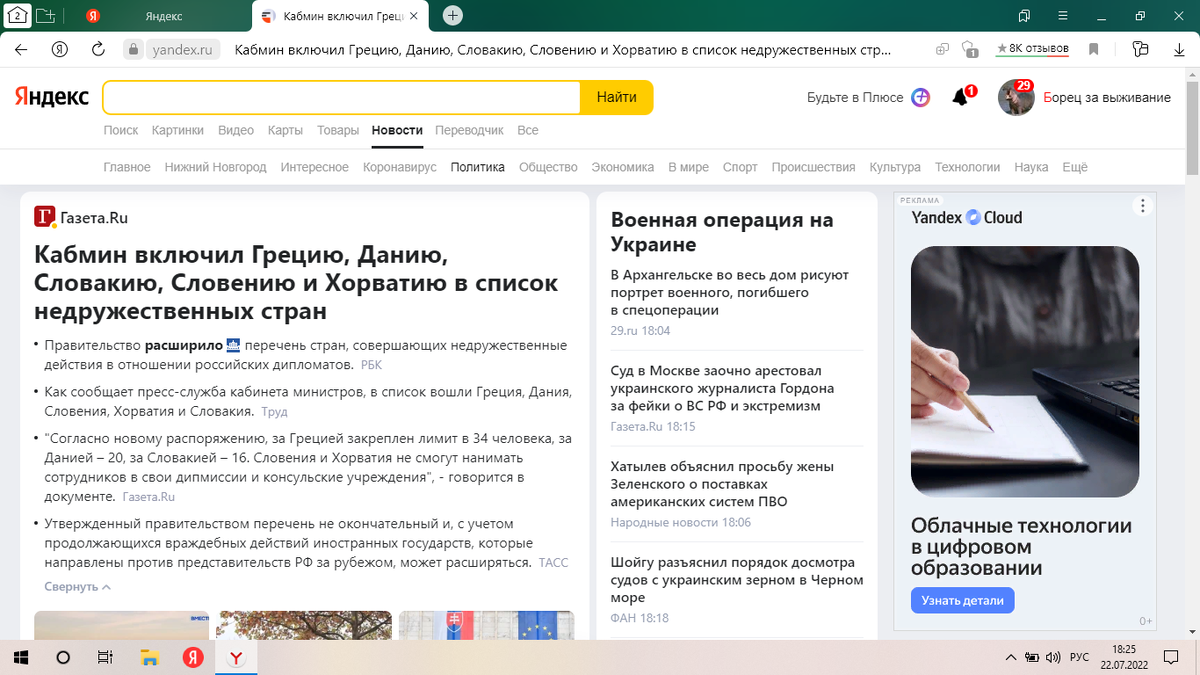Click the yandex.ru address field
Image resolution: width=1200 pixels, height=675 pixels.
point(181,49)
